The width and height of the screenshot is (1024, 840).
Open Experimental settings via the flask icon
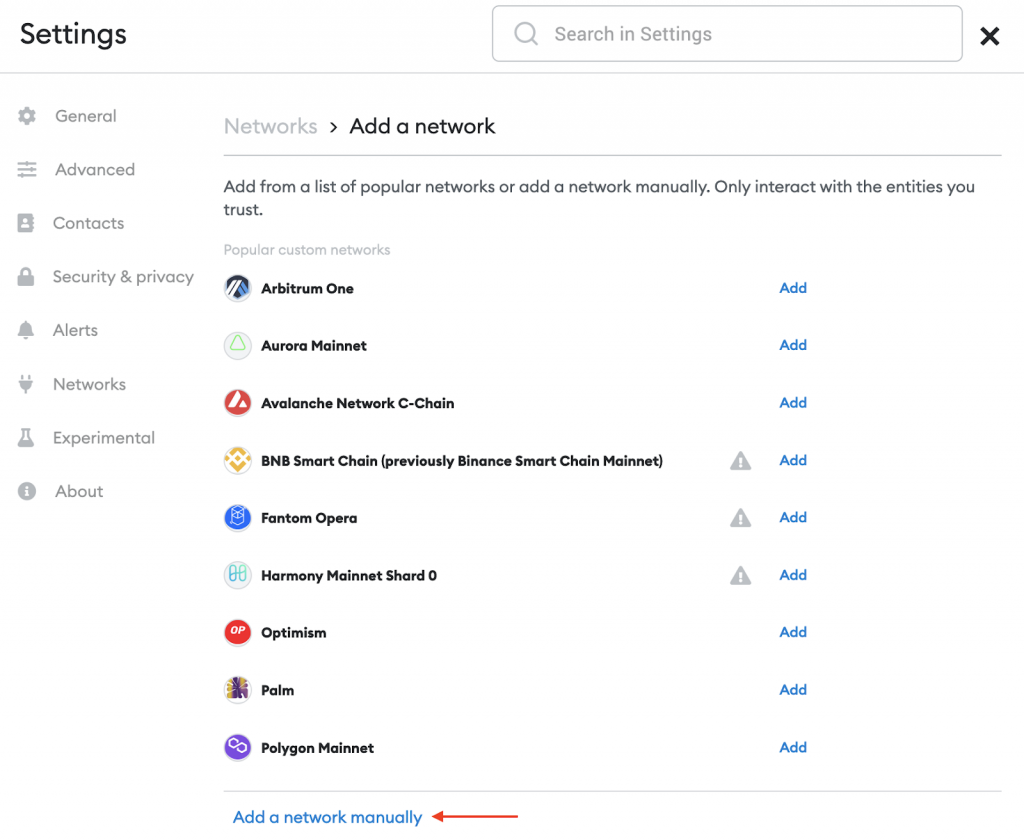point(27,438)
